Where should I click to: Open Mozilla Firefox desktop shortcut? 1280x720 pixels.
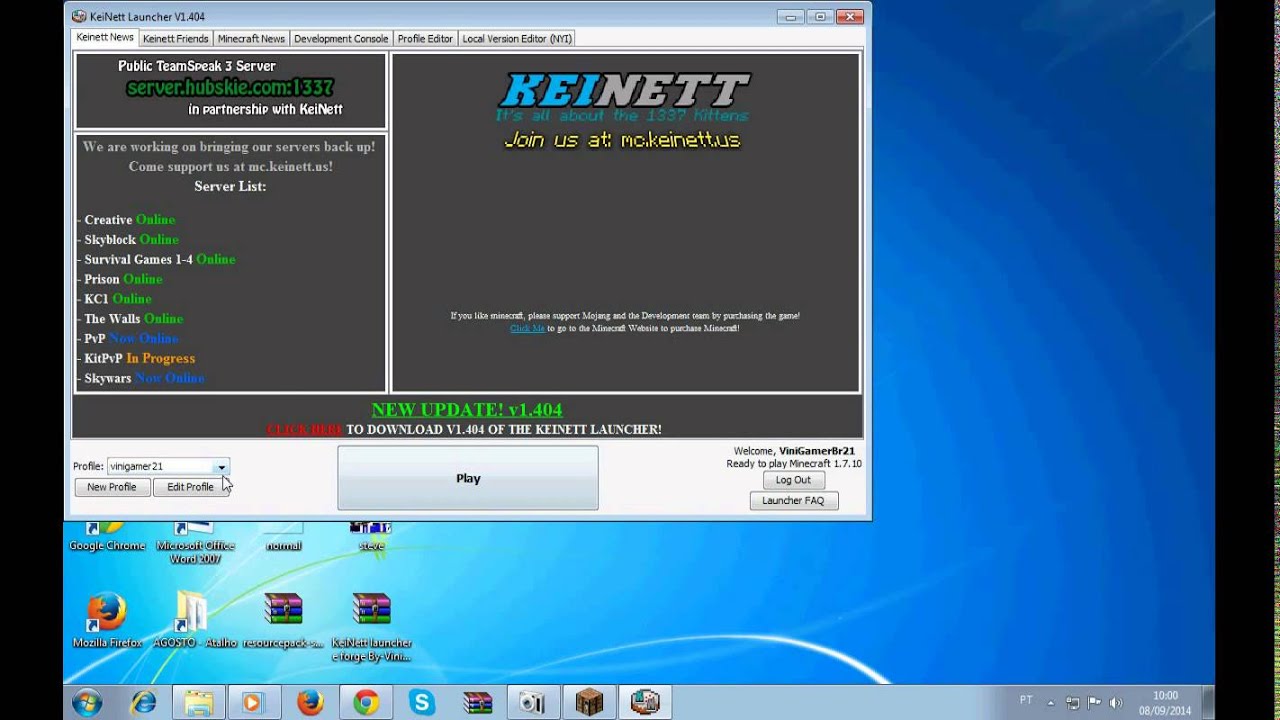pyautogui.click(x=107, y=620)
